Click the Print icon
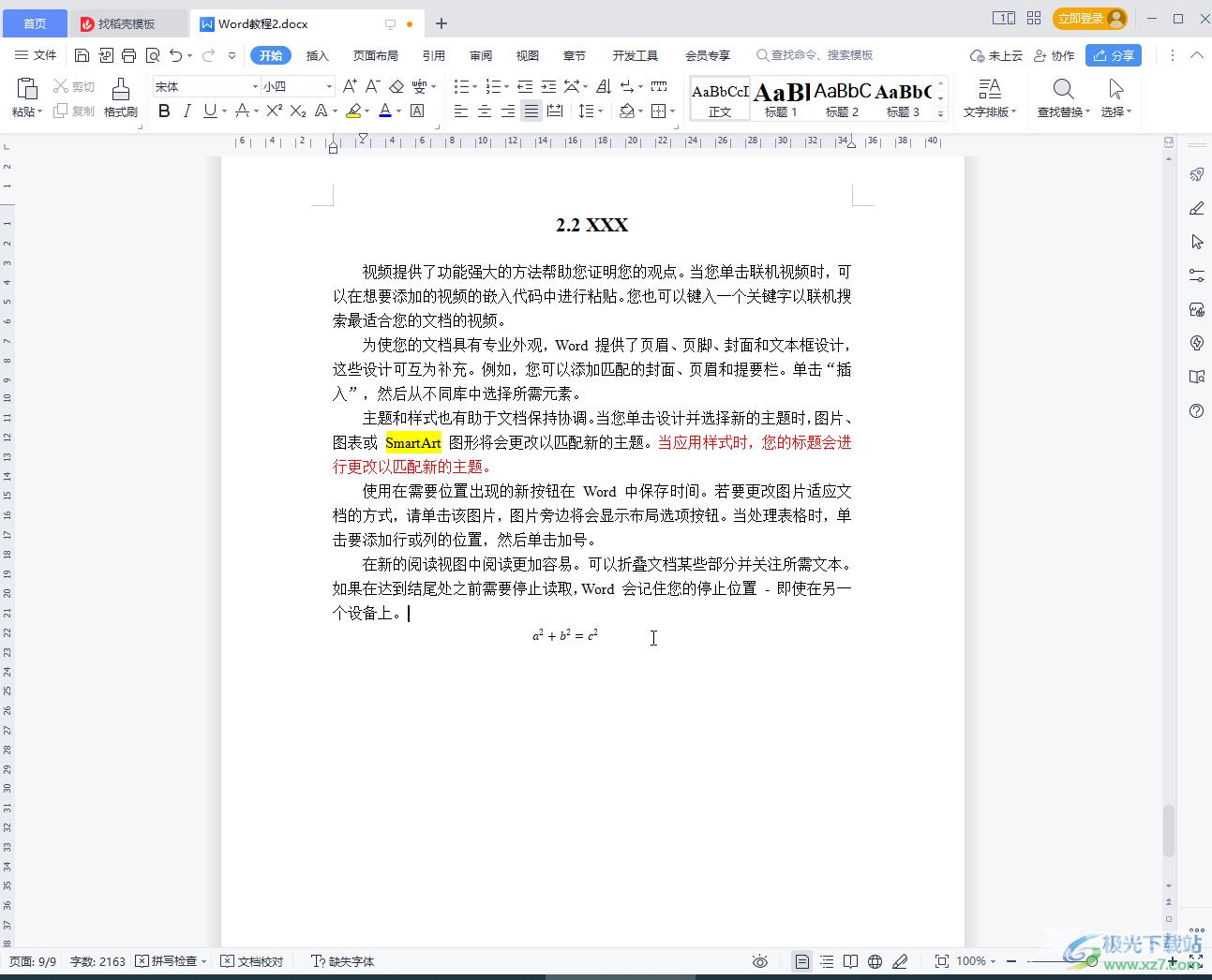Viewport: 1212px width, 980px height. pyautogui.click(x=129, y=55)
